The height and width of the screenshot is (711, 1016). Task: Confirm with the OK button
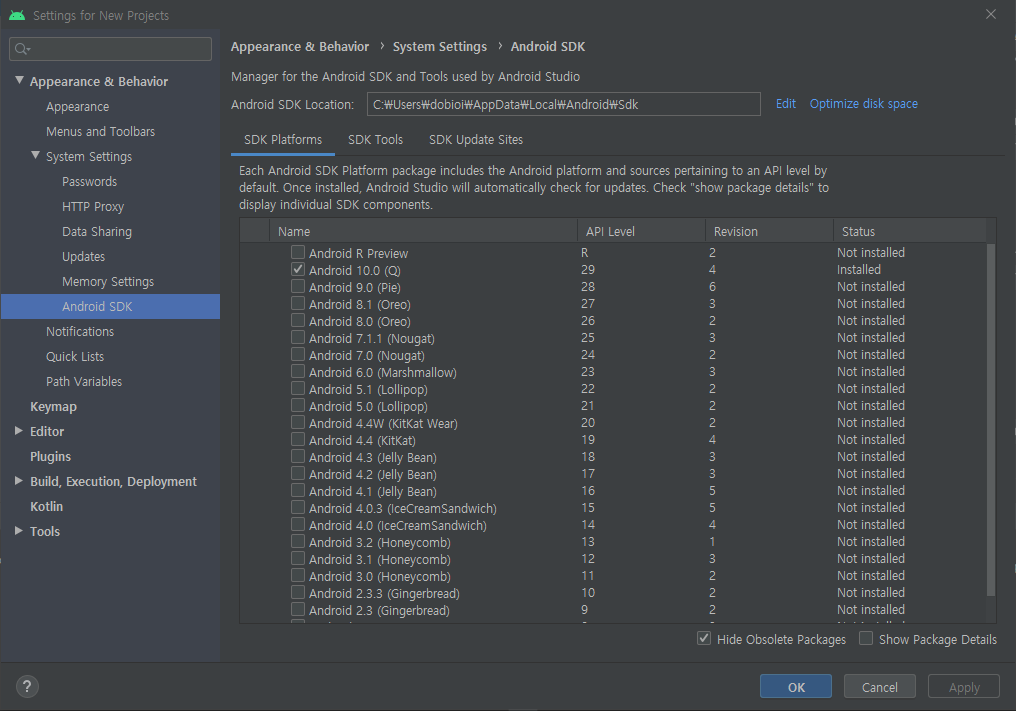point(796,687)
